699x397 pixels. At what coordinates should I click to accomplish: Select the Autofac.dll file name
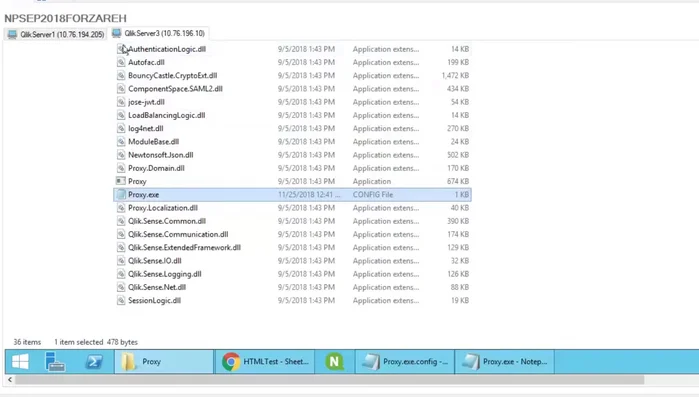click(146, 62)
